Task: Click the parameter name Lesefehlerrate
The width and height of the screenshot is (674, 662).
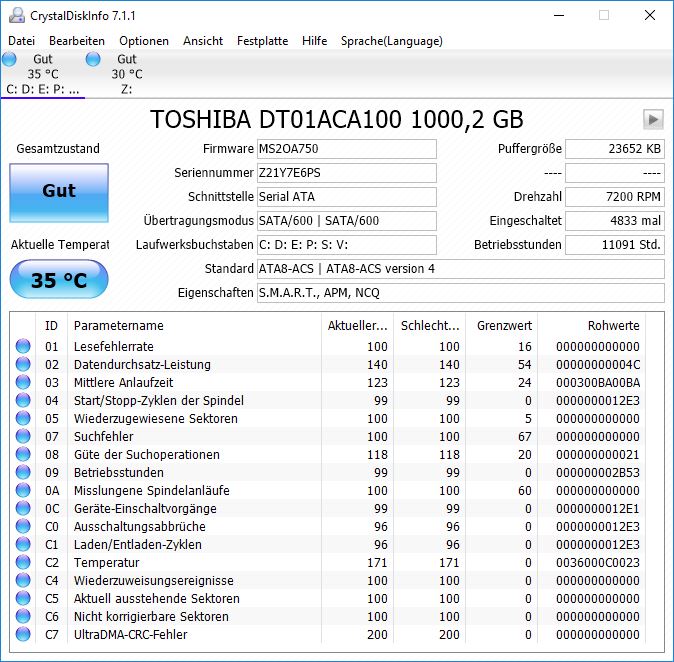Action: [113, 346]
